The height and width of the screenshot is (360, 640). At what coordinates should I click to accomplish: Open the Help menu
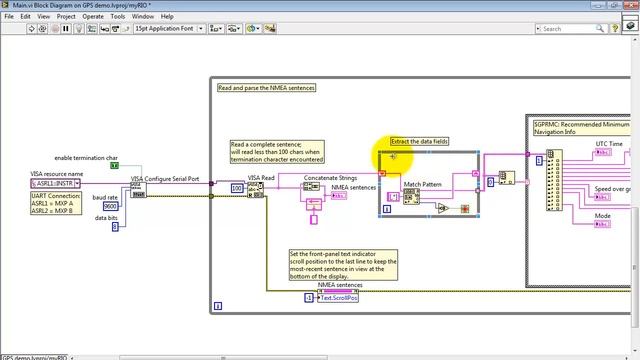point(167,16)
